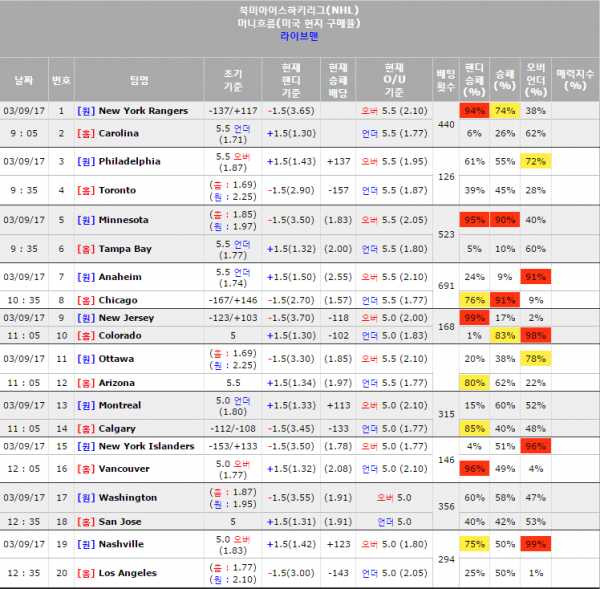Screen dimensions: 600x589
Task: Click the yellow 72% cell for Philadelphia
Action: coord(535,162)
